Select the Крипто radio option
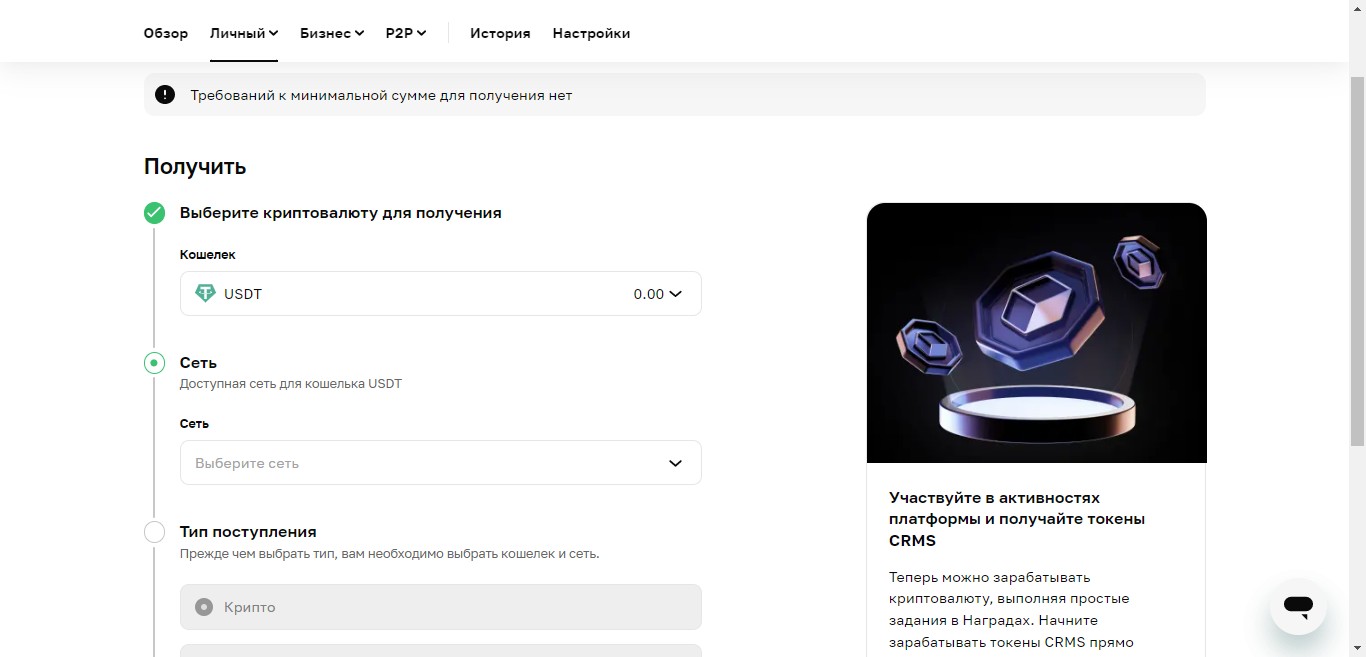Screen dimensions: 1366x657 204,607
